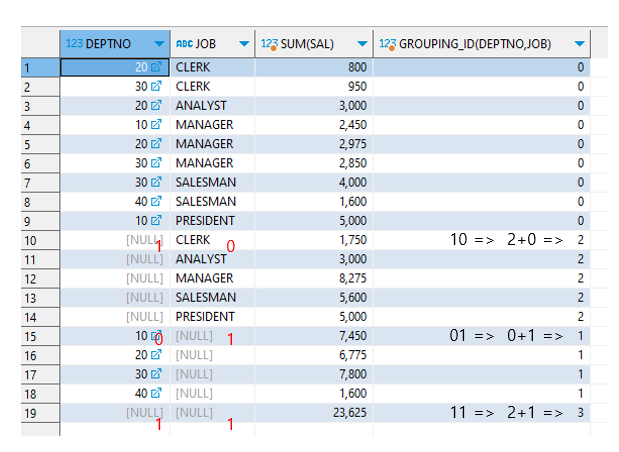Click GROUPING_ID value 2 in row 11

[x=580, y=259]
